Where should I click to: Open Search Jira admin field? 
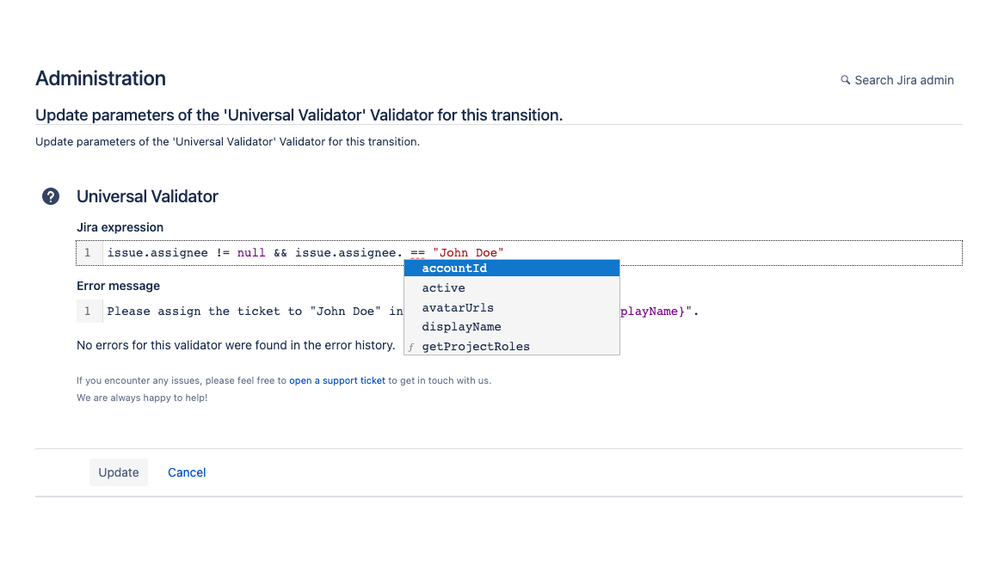(x=897, y=80)
